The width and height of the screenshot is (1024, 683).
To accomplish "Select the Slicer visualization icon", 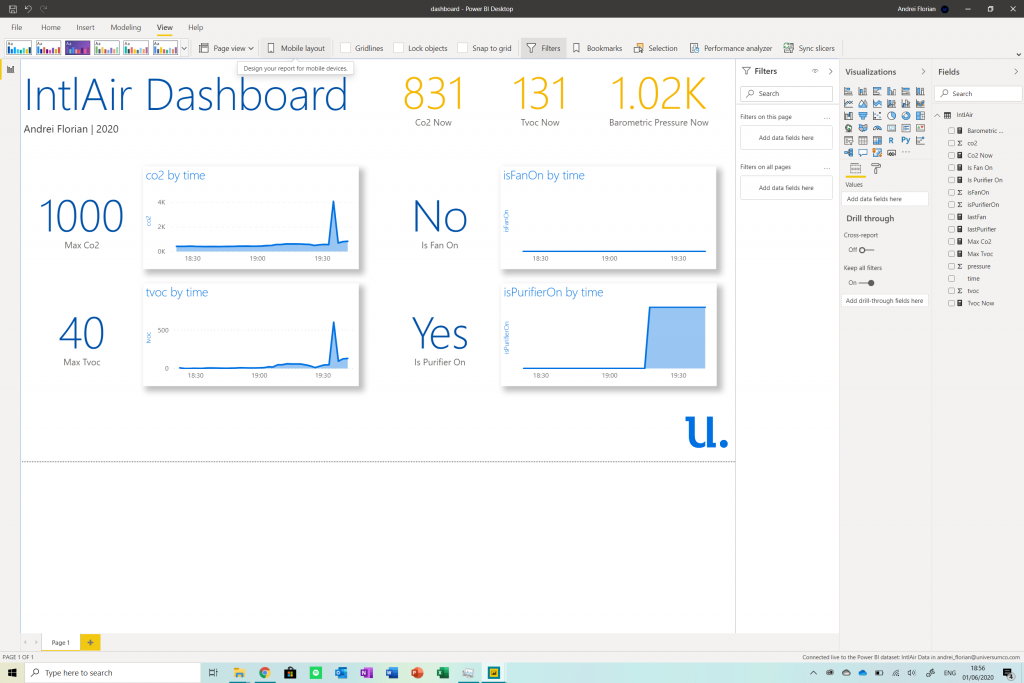I will [x=849, y=140].
